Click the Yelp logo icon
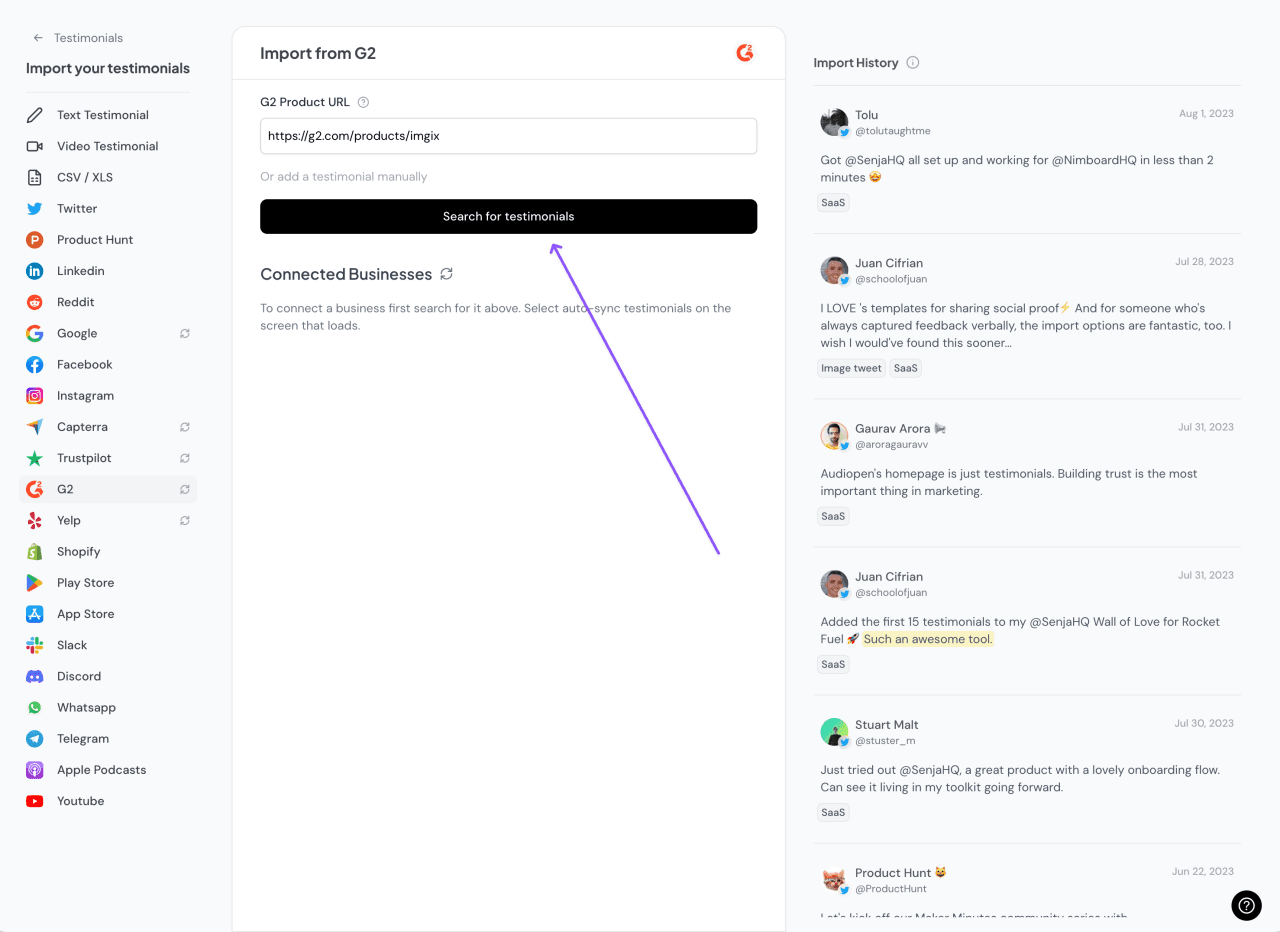This screenshot has width=1280, height=932. point(35,520)
